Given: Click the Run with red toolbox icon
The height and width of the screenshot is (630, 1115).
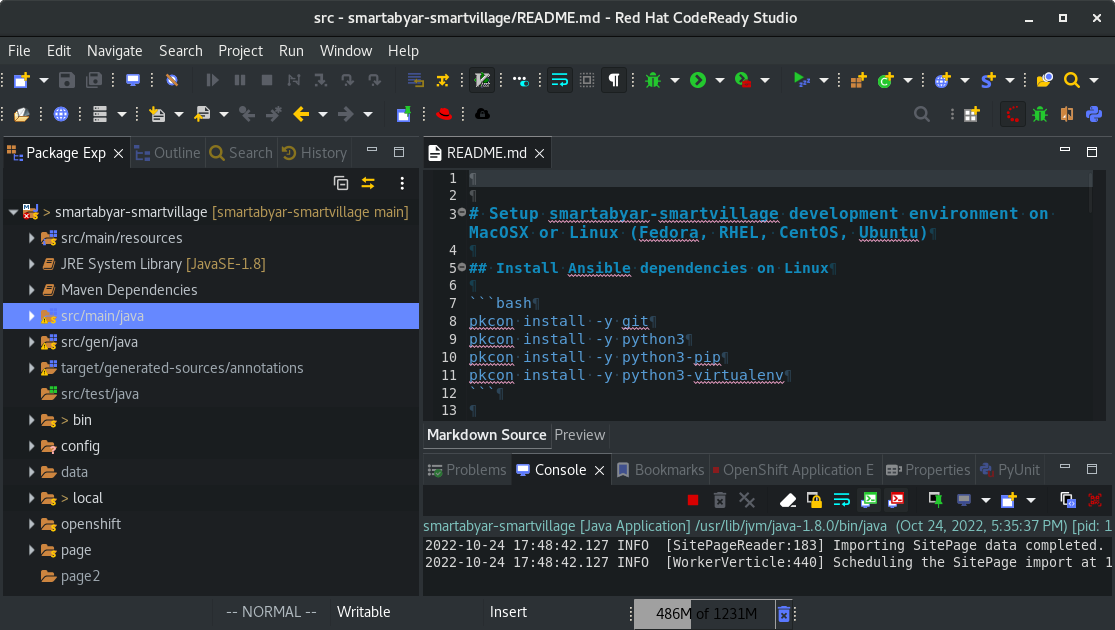Looking at the screenshot, I should [743, 80].
